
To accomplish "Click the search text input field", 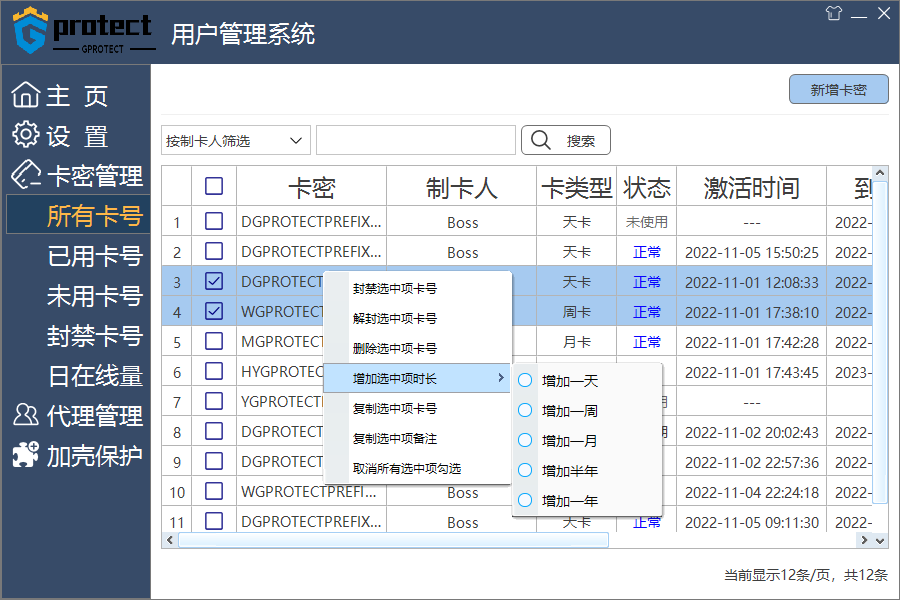I will click(x=416, y=140).
